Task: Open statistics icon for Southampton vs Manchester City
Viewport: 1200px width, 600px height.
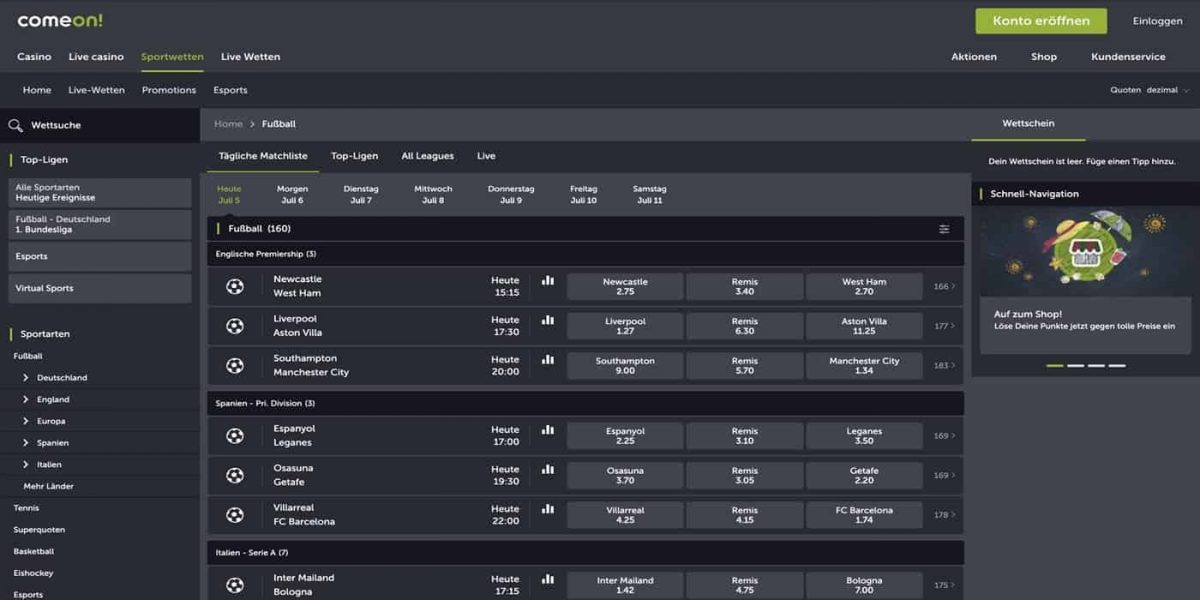Action: pyautogui.click(x=548, y=359)
